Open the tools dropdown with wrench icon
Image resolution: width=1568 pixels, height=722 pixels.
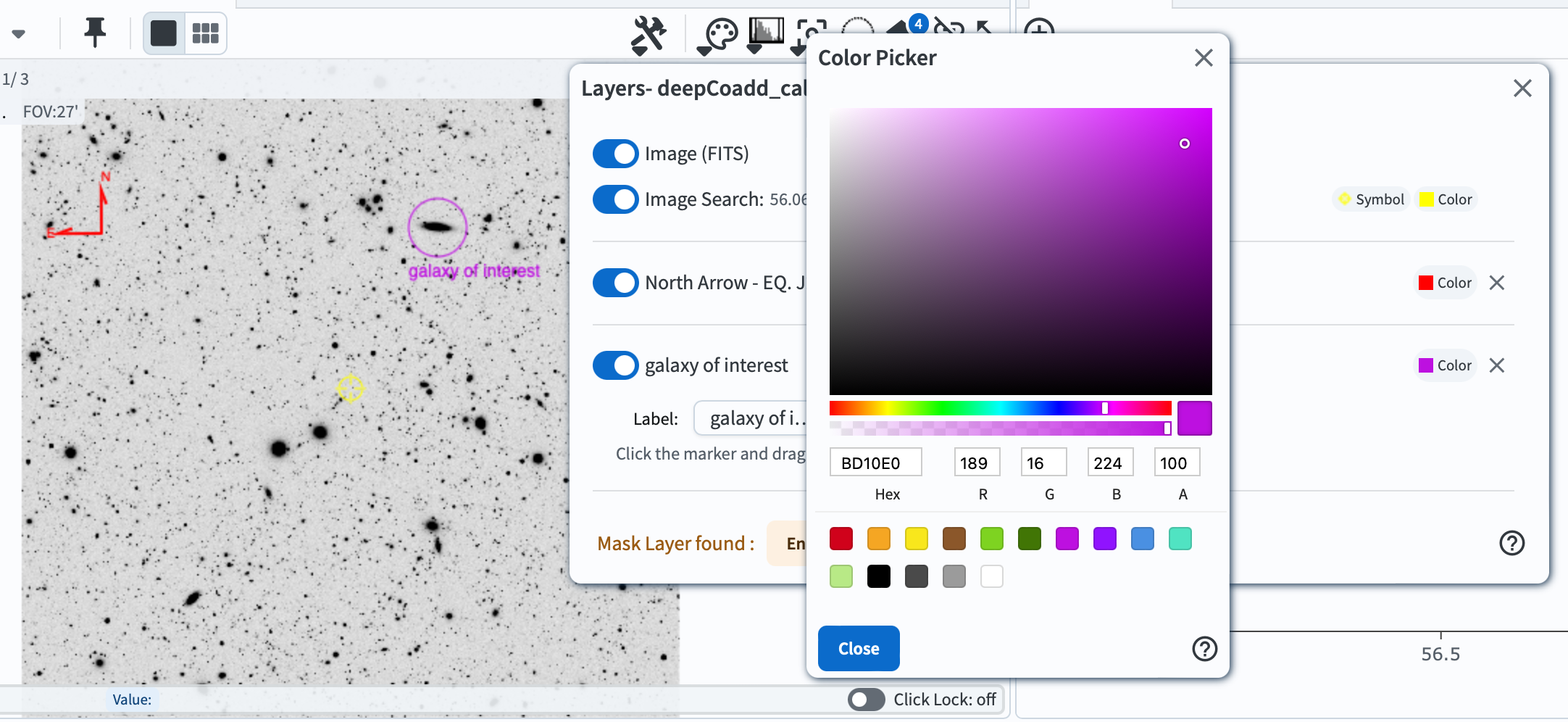pyautogui.click(x=648, y=35)
